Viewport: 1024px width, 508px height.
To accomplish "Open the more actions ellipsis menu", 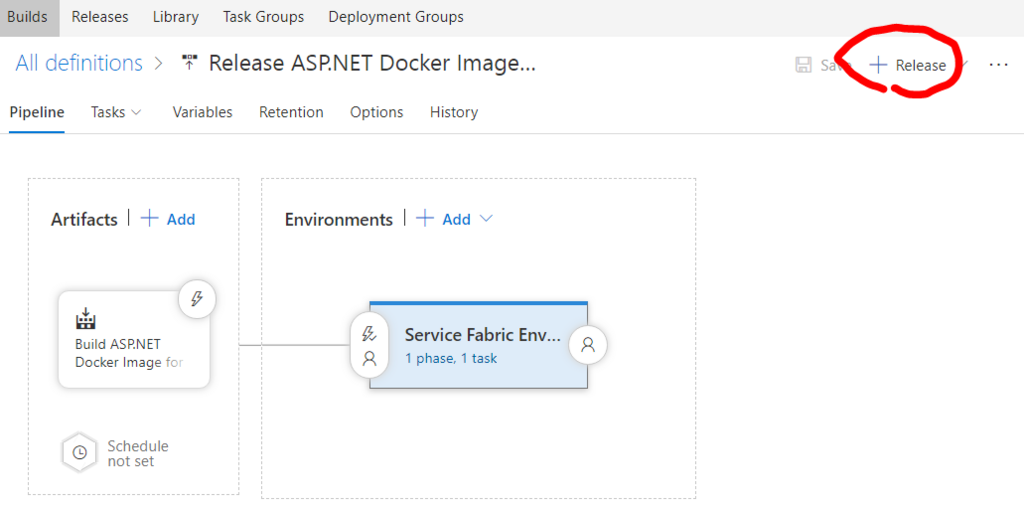I will tap(999, 65).
